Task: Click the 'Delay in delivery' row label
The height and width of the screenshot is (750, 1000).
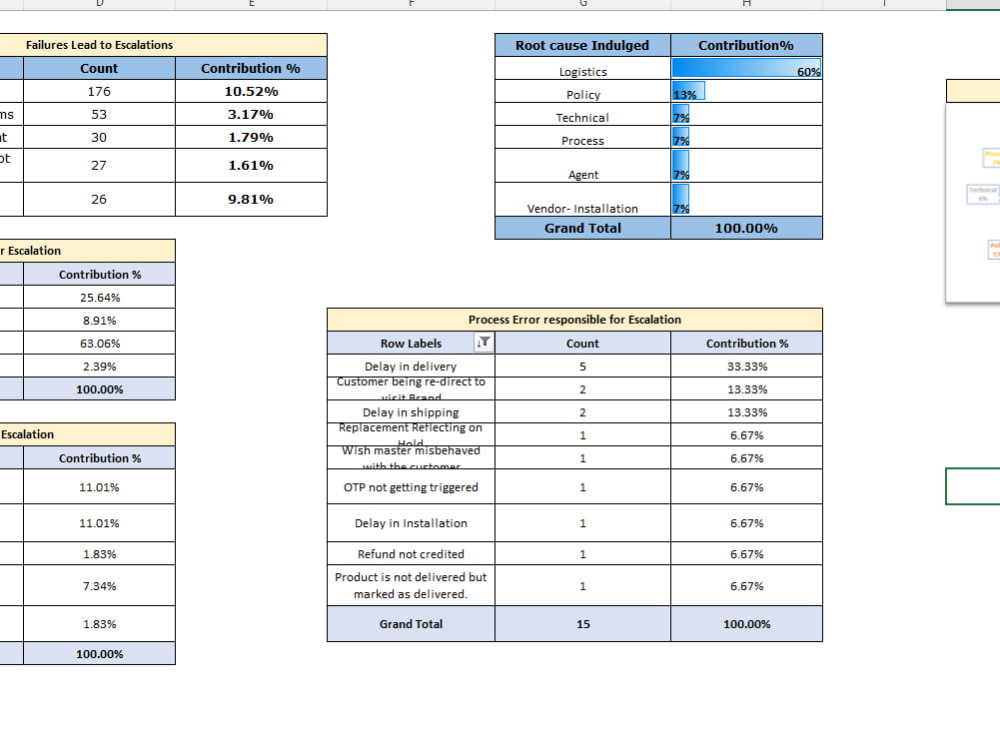Action: pos(411,366)
